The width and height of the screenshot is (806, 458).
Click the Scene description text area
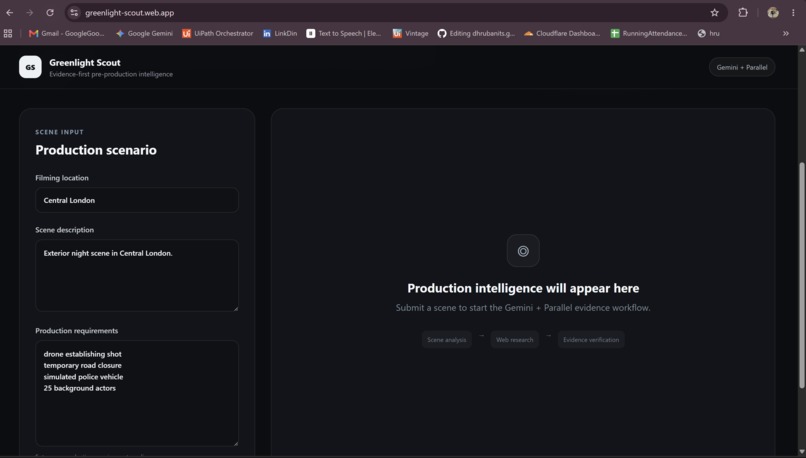coord(137,276)
